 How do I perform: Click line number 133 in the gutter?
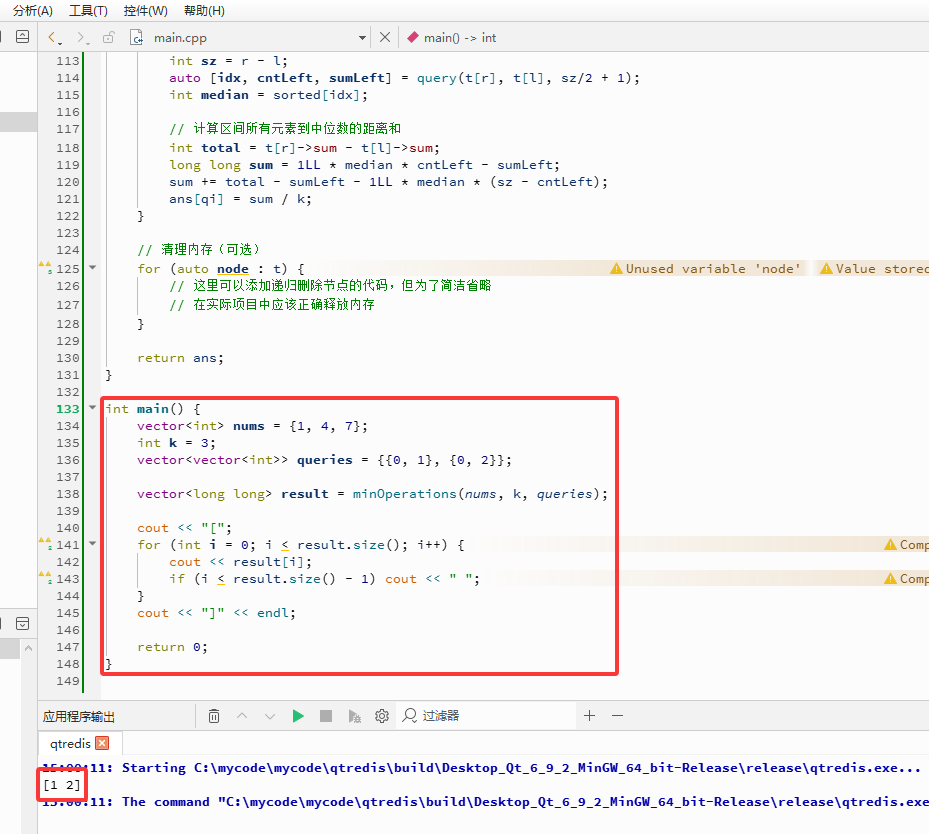coord(68,409)
